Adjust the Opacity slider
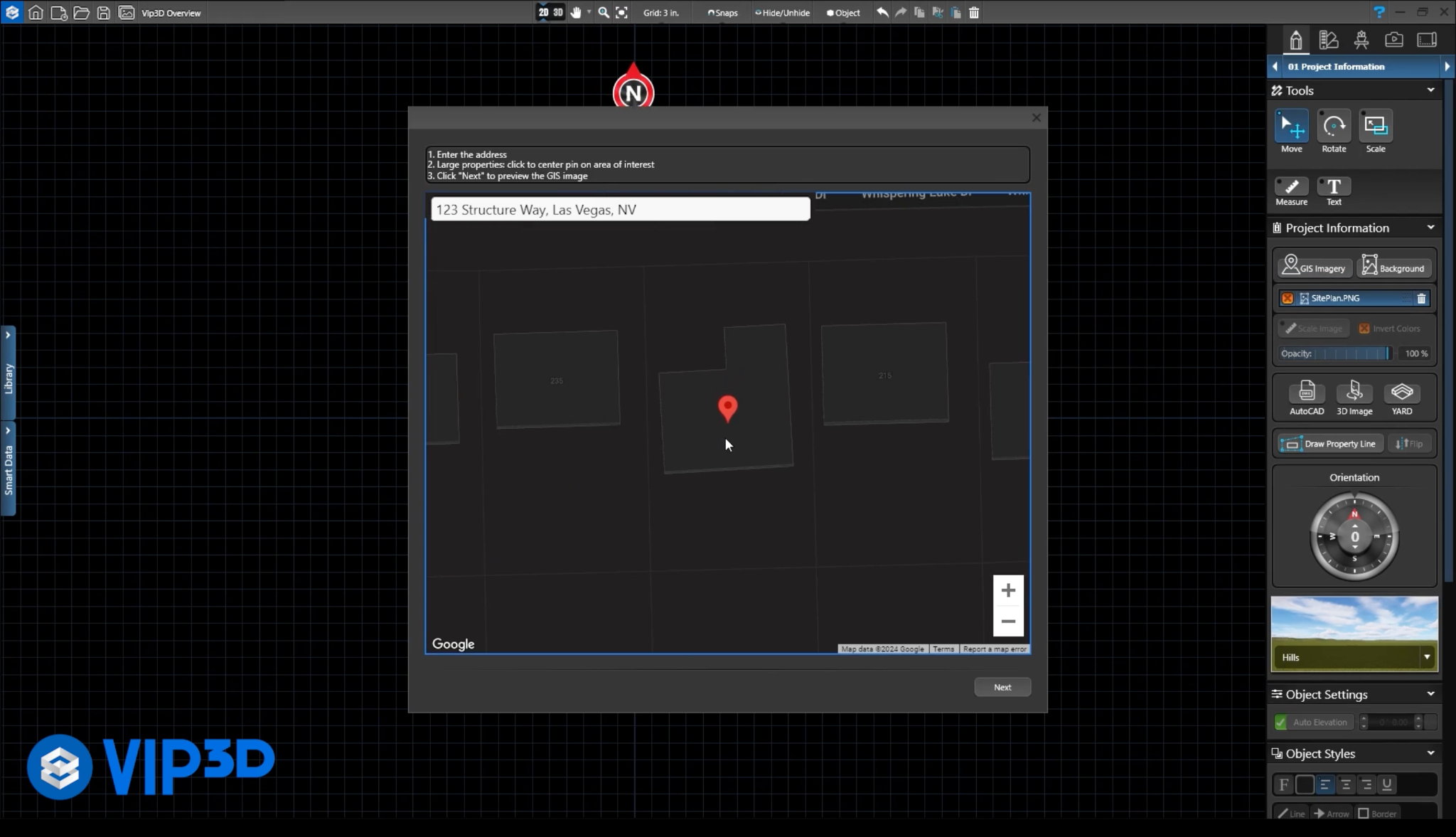This screenshot has width=1456, height=837. coord(1351,353)
